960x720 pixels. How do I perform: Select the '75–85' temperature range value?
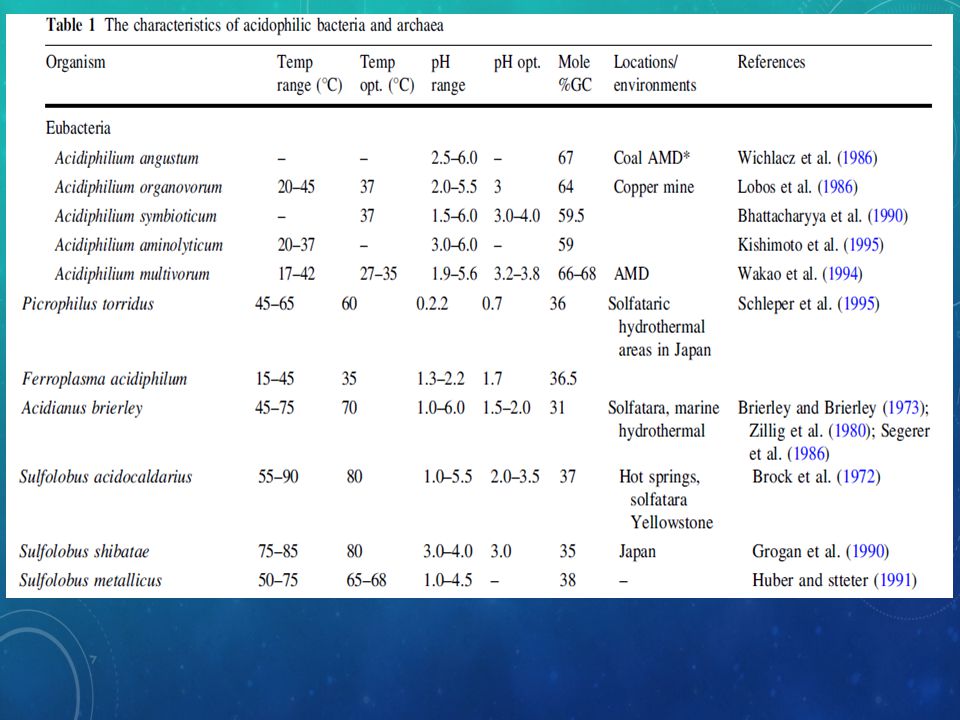click(278, 551)
